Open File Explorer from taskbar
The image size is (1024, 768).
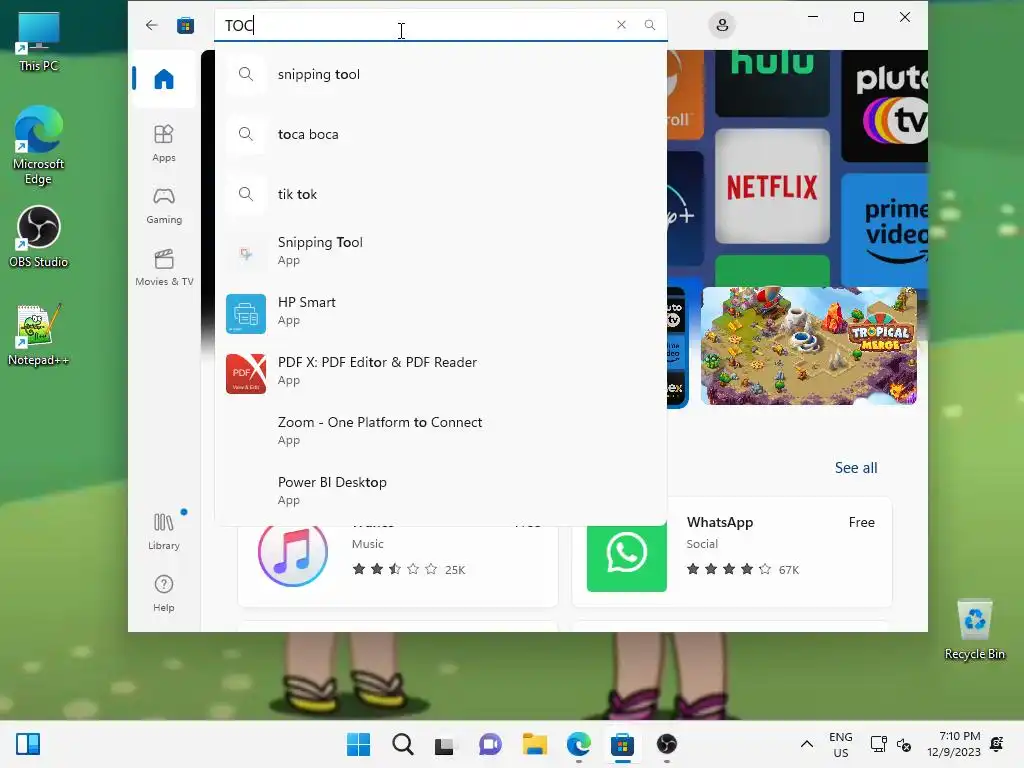pyautogui.click(x=535, y=744)
